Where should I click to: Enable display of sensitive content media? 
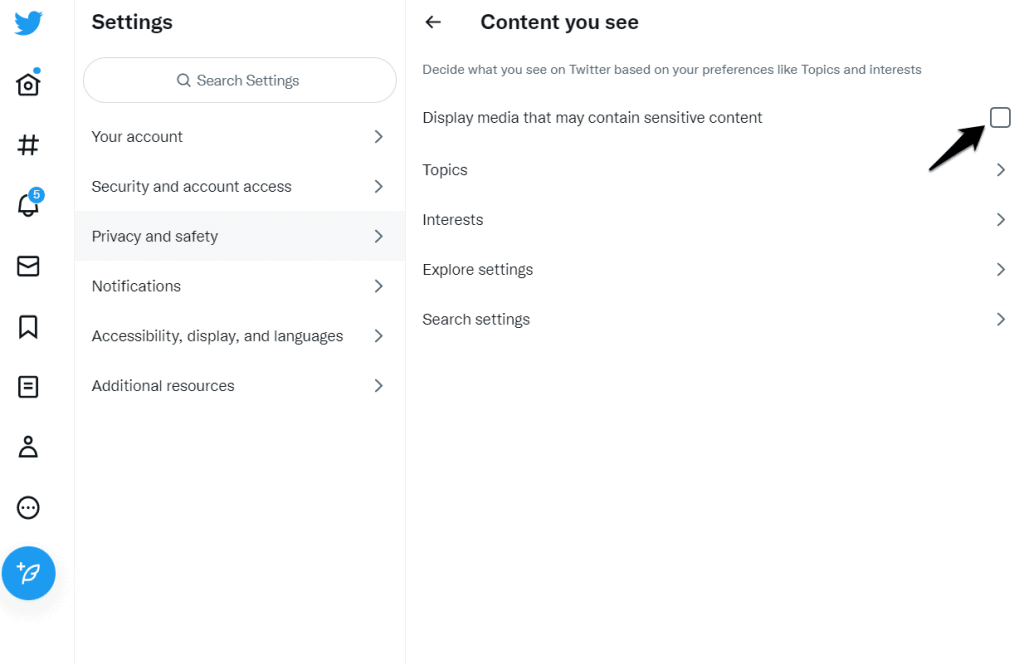tap(1000, 117)
